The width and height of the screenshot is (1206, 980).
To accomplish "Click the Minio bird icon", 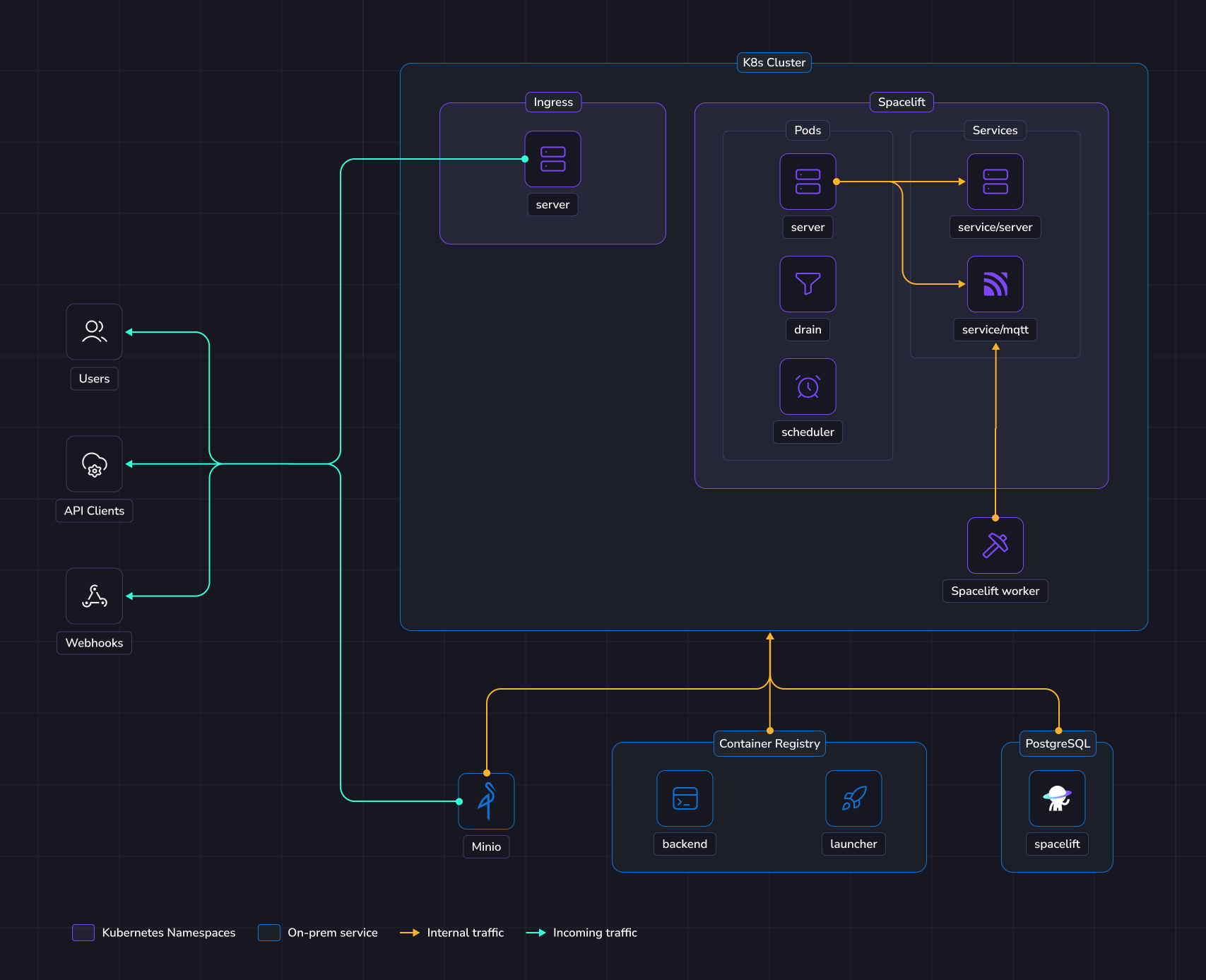I will pos(486,801).
